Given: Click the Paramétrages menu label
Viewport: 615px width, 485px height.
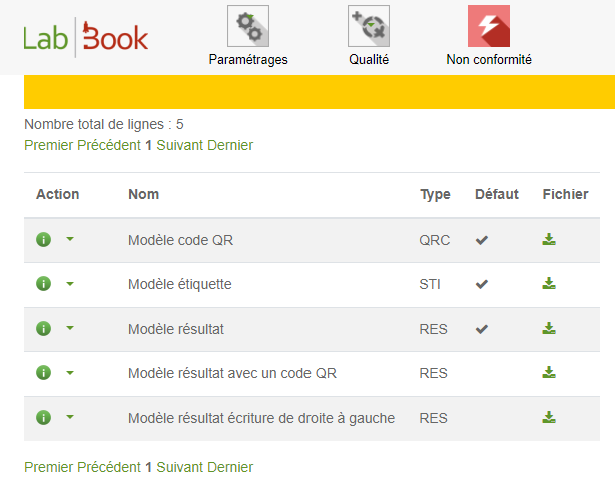Looking at the screenshot, I should (x=248, y=59).
